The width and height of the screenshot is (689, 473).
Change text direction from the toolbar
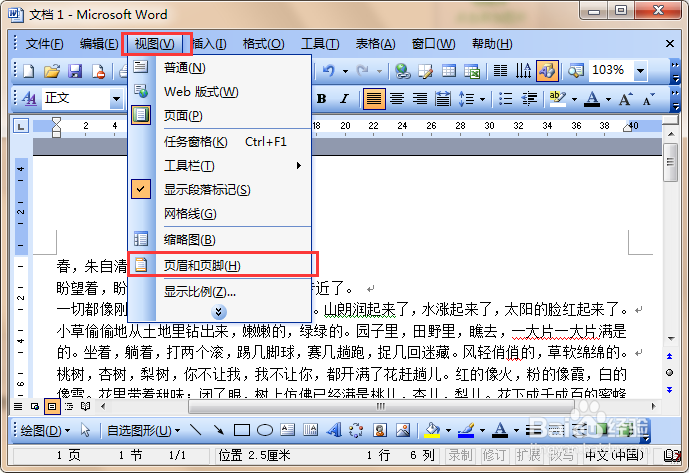(x=523, y=71)
